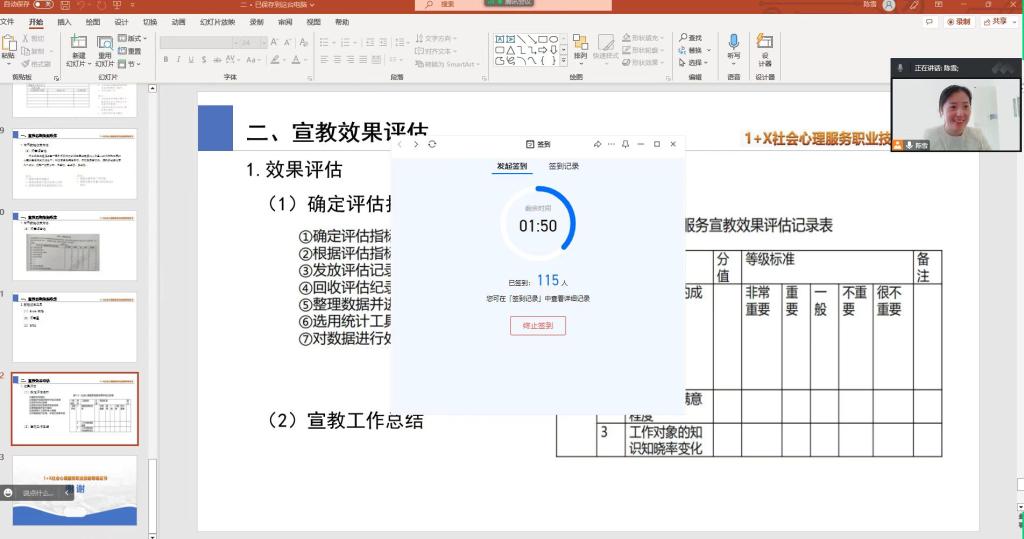Toggle the 自动保存 AutoSave switch
This screenshot has width=1024, height=539.
pos(43,5)
